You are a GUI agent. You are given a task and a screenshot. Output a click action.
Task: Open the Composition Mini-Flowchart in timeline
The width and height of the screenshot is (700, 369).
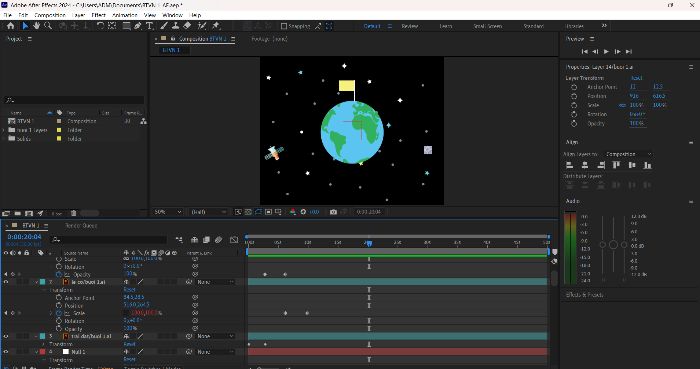[179, 240]
